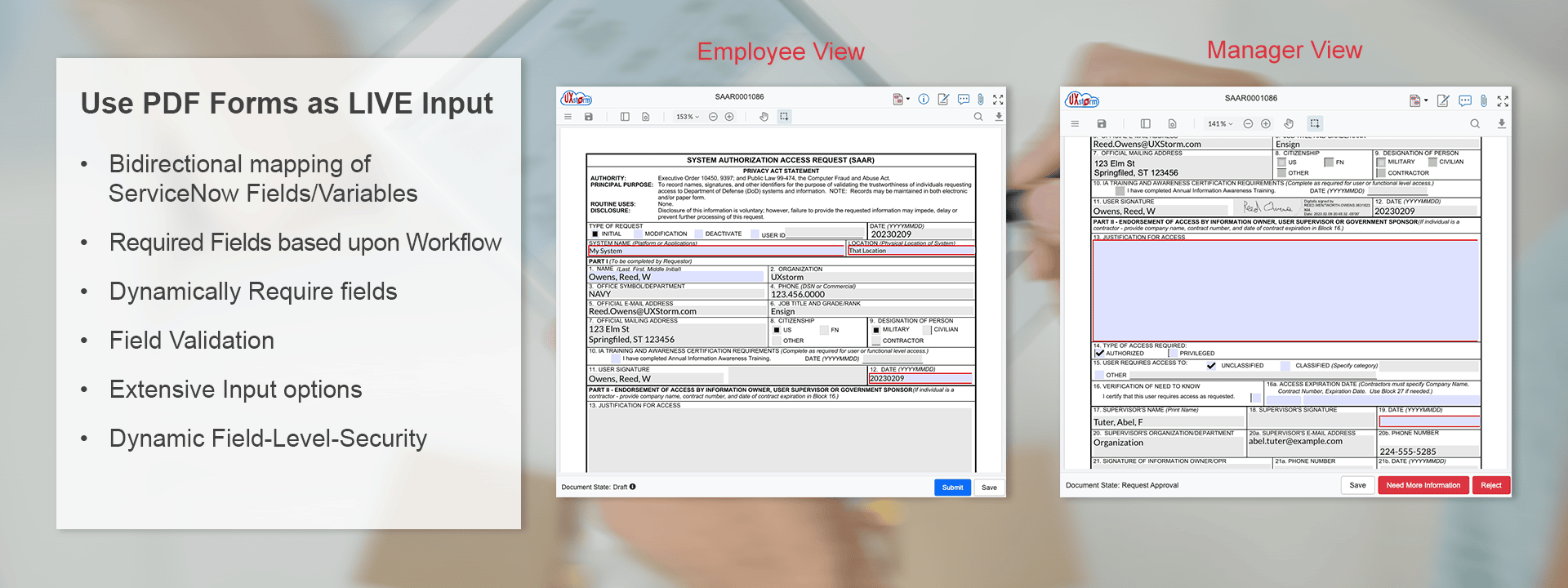This screenshot has height=588, width=1568.
Task: Click Save button in Manager View
Action: click(1357, 485)
